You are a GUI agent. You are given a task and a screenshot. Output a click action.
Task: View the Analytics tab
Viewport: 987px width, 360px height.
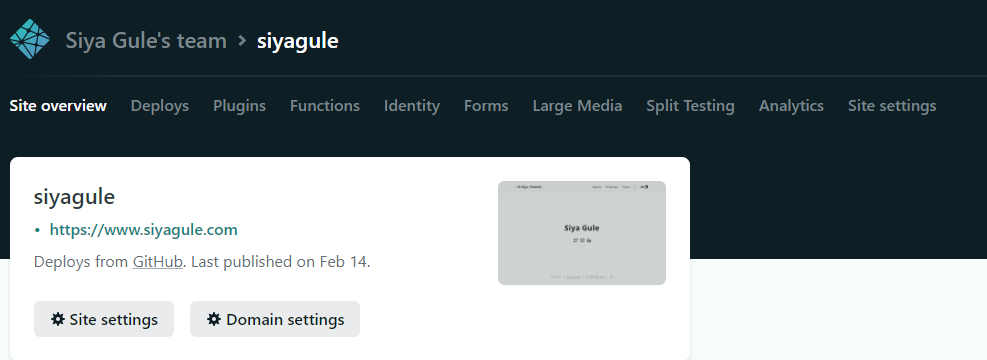tap(791, 106)
